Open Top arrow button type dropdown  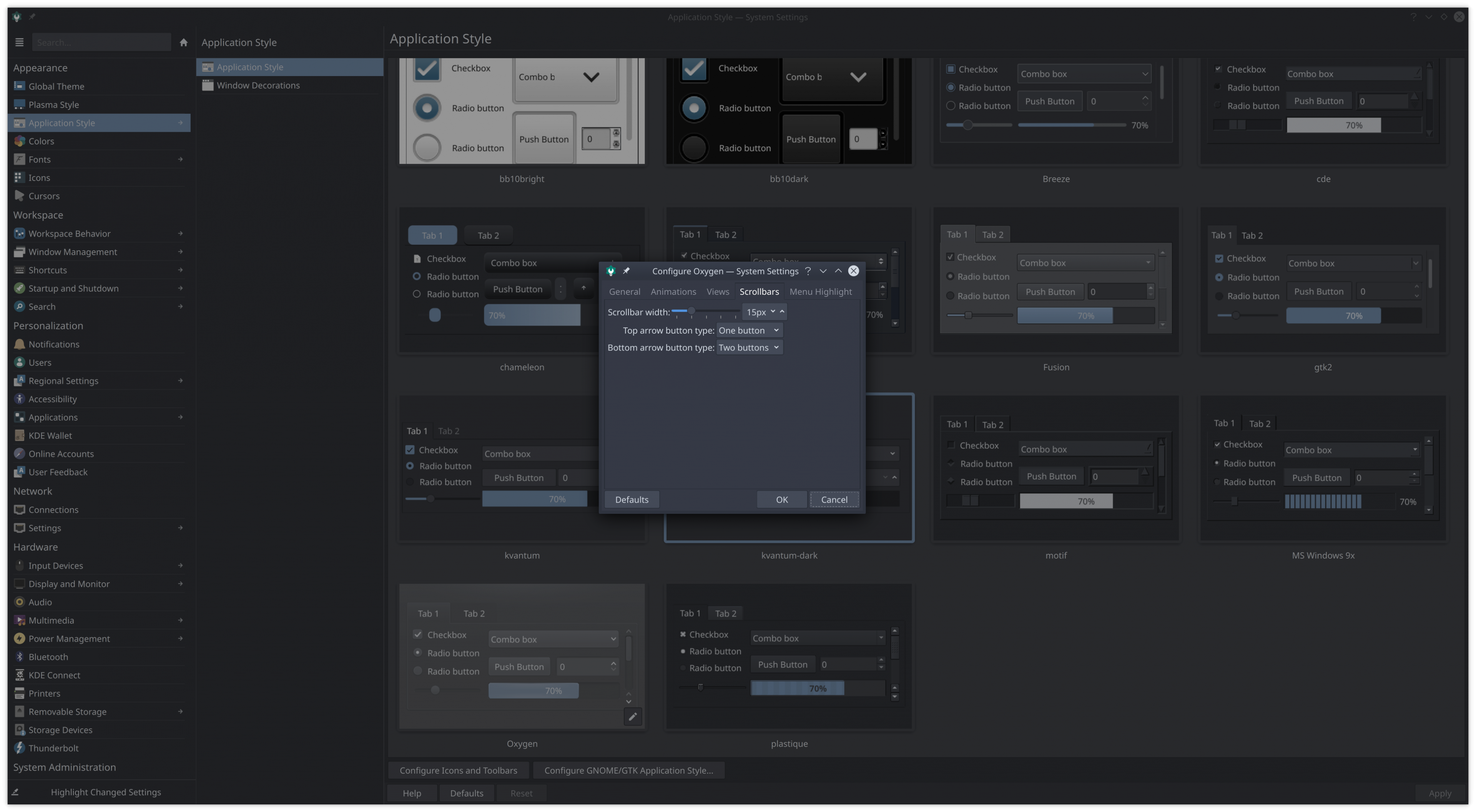pyautogui.click(x=749, y=330)
